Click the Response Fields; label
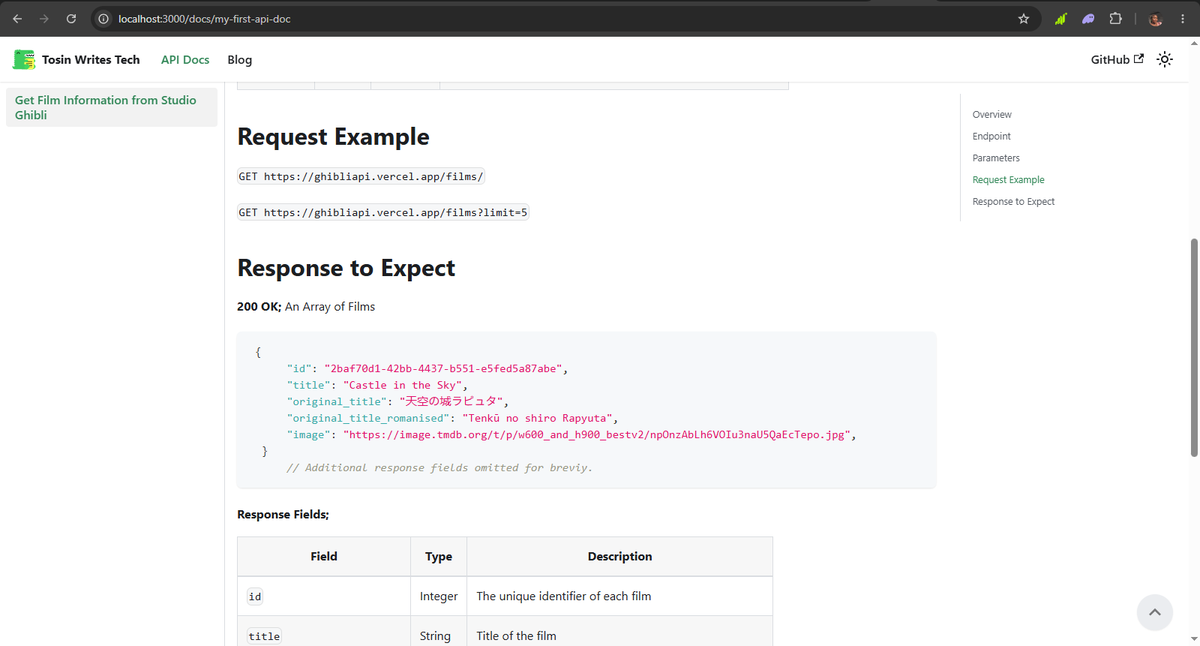Viewport: 1200px width, 646px height. (283, 515)
